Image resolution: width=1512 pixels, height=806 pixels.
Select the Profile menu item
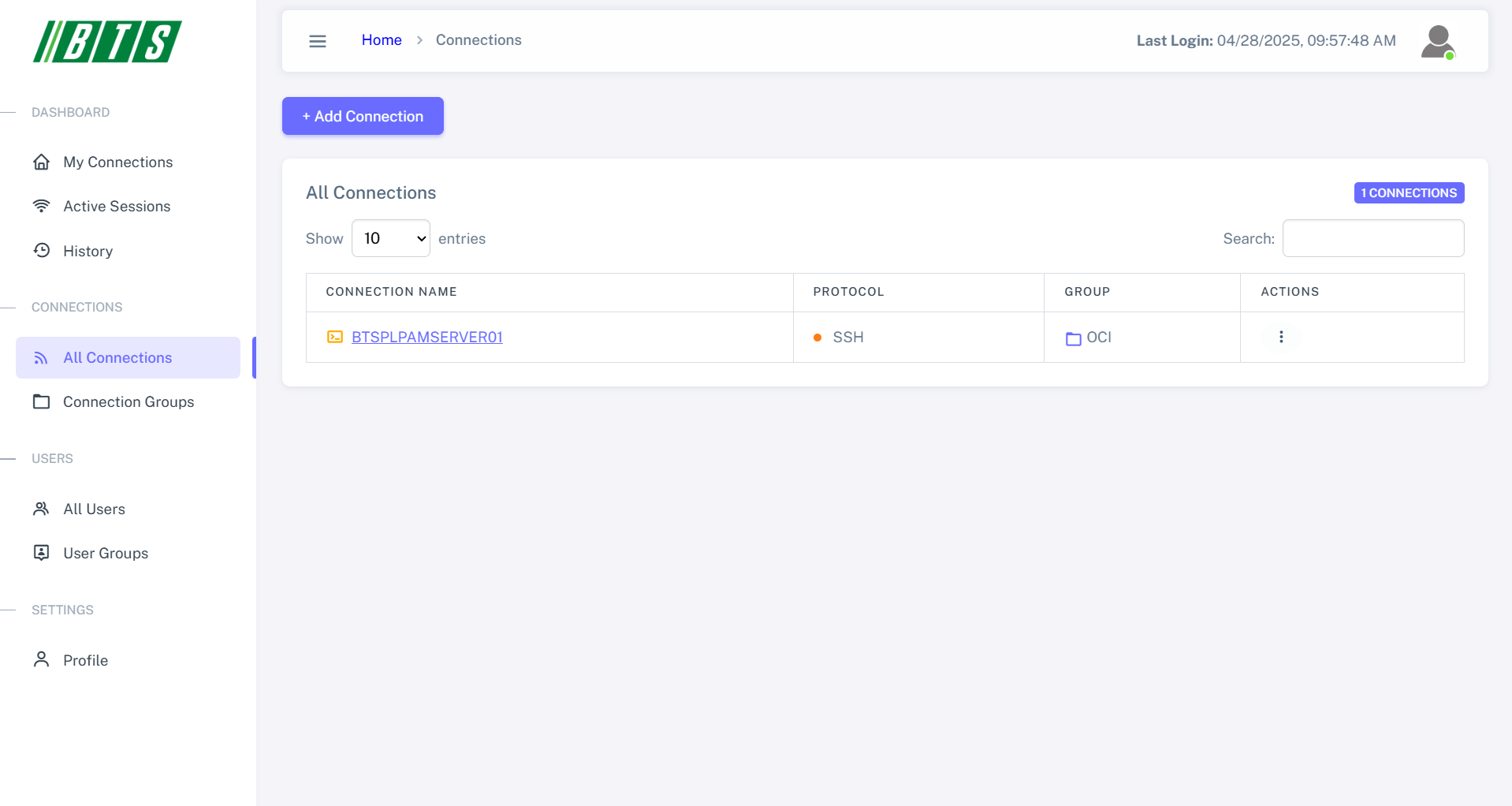point(85,660)
